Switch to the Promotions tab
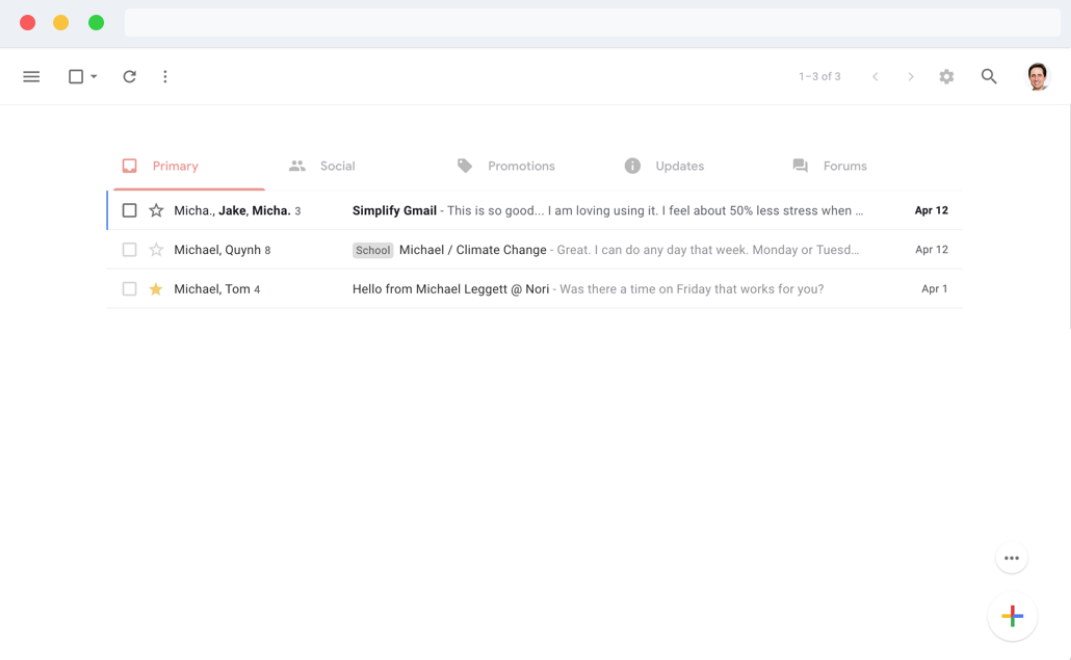Screen dimensions: 1071x660 (x=506, y=166)
